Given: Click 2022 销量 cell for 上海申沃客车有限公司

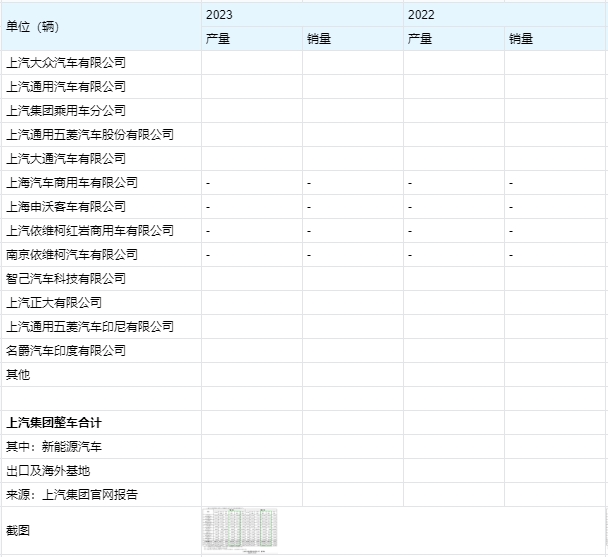Looking at the screenshot, I should pyautogui.click(x=555, y=207).
